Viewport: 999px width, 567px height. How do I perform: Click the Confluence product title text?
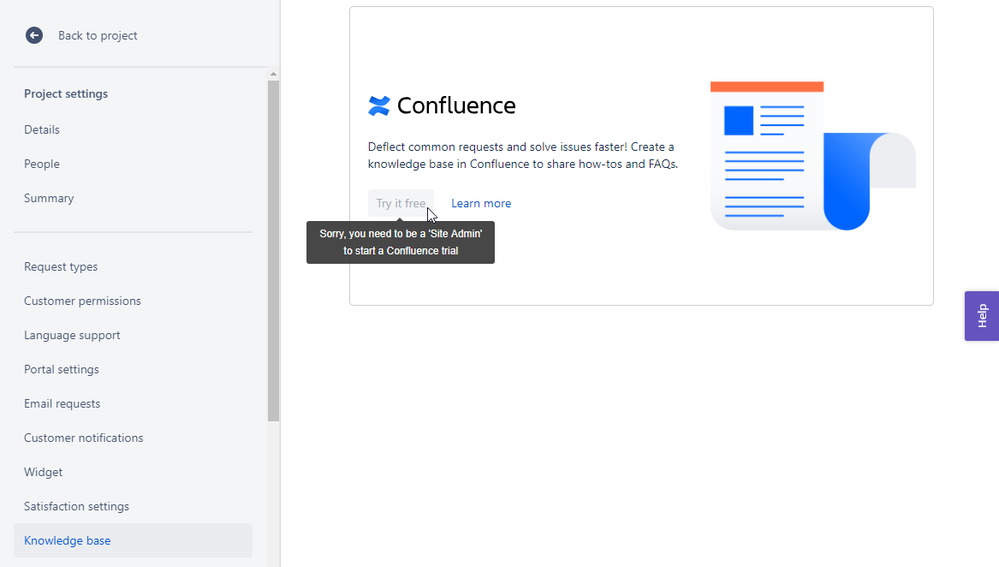pyautogui.click(x=456, y=106)
